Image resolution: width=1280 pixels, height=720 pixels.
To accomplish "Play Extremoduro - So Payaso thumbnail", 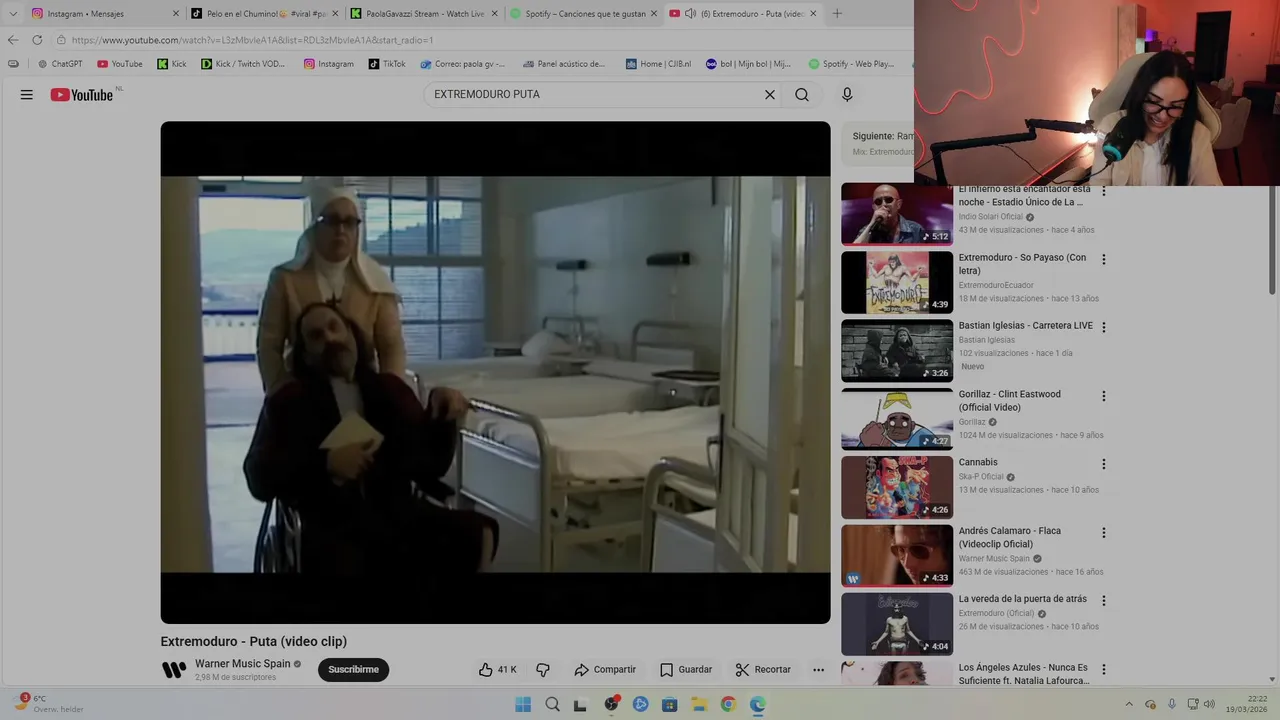I will [x=897, y=282].
